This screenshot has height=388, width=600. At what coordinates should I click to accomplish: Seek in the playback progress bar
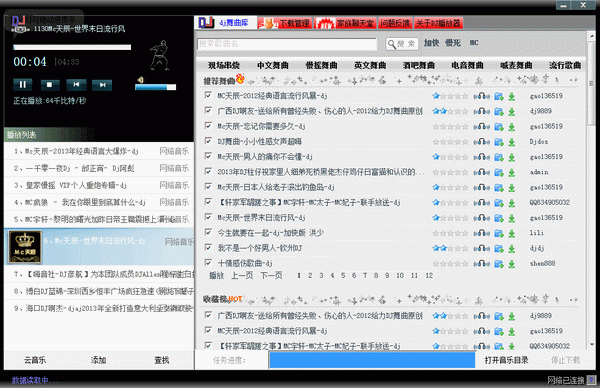pyautogui.click(x=72, y=47)
